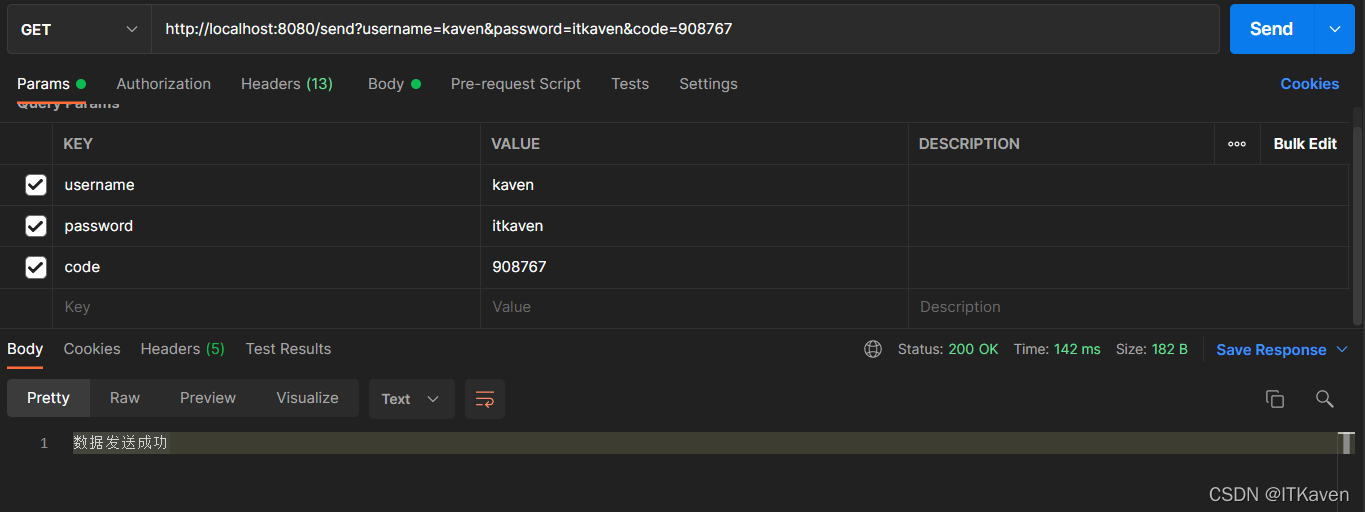
Task: Click the Time 142 ms text
Action: [x=1057, y=349]
